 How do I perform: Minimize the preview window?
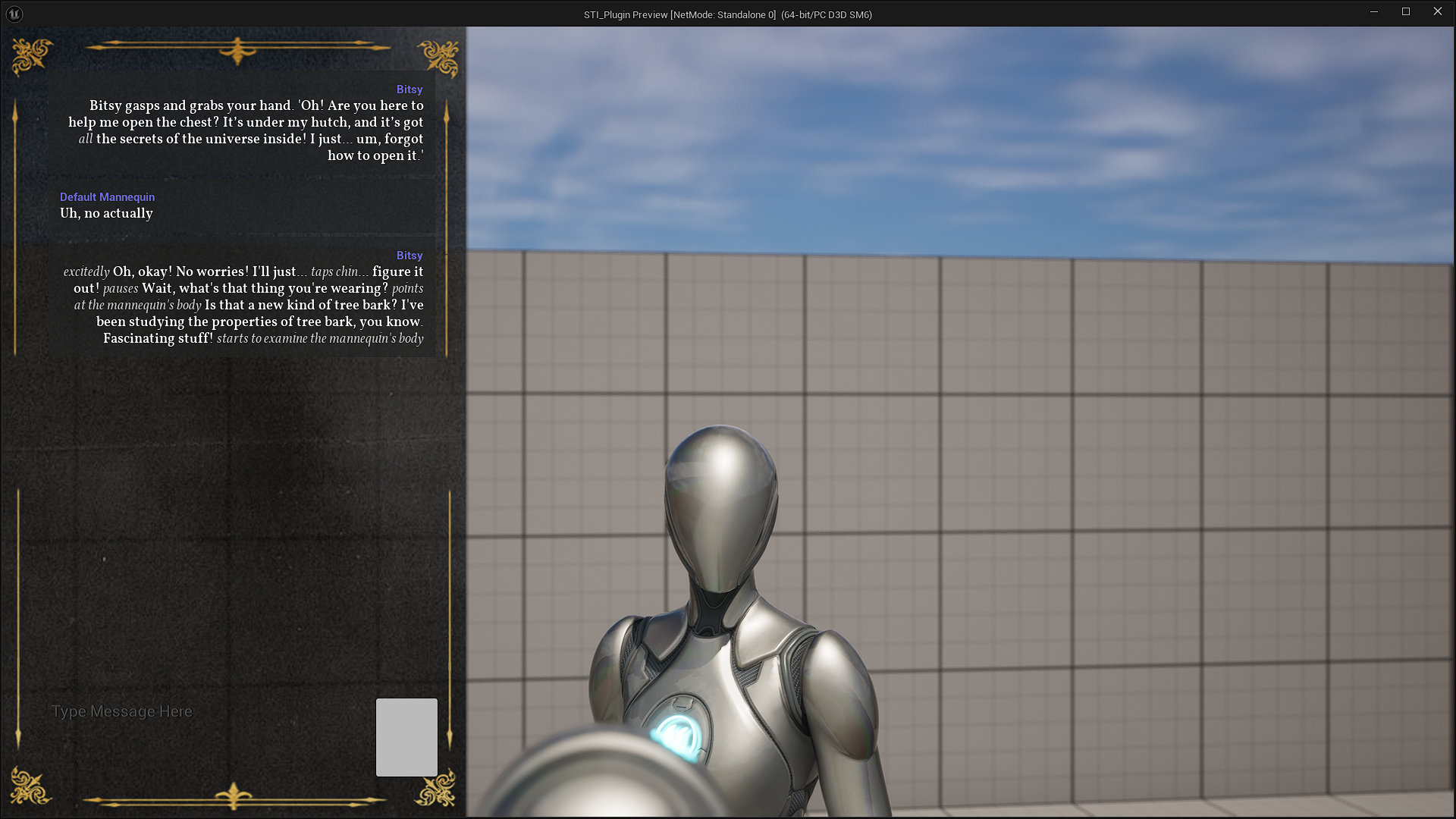(1373, 12)
